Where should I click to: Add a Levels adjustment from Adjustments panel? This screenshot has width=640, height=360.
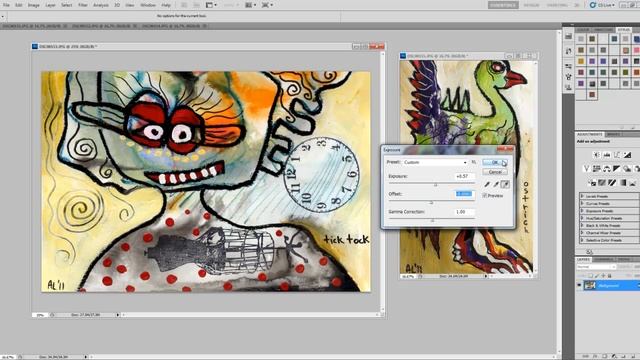point(607,155)
